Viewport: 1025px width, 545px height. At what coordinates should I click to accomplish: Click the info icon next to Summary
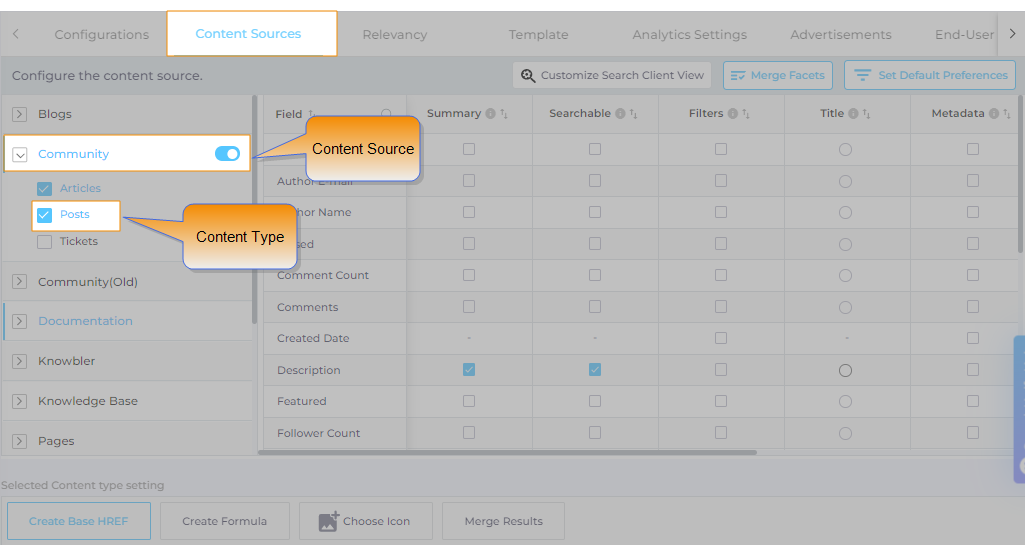[490, 114]
